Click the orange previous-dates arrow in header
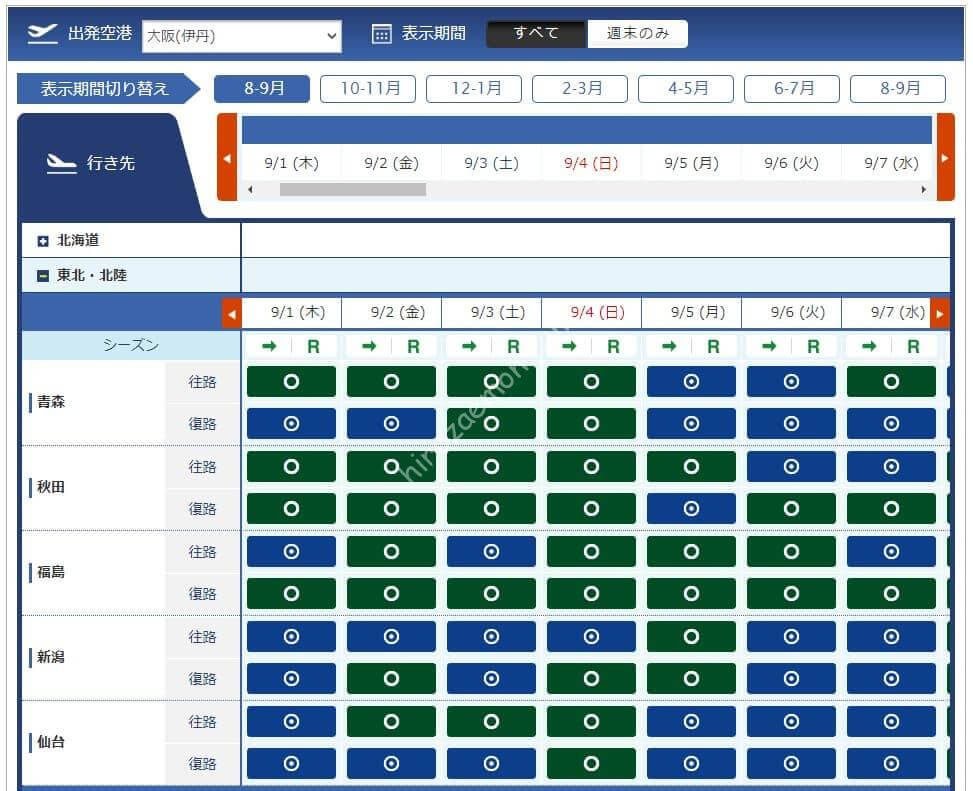 coord(227,158)
